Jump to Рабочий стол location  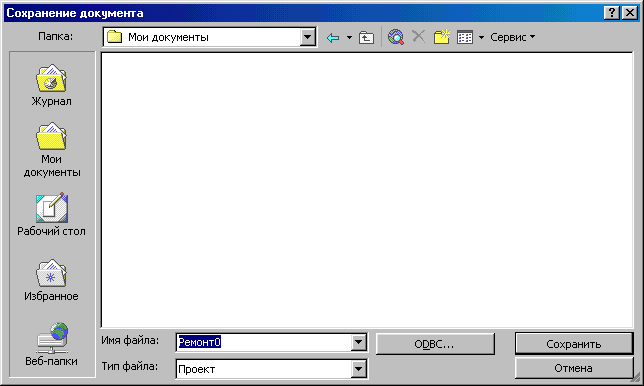51,214
